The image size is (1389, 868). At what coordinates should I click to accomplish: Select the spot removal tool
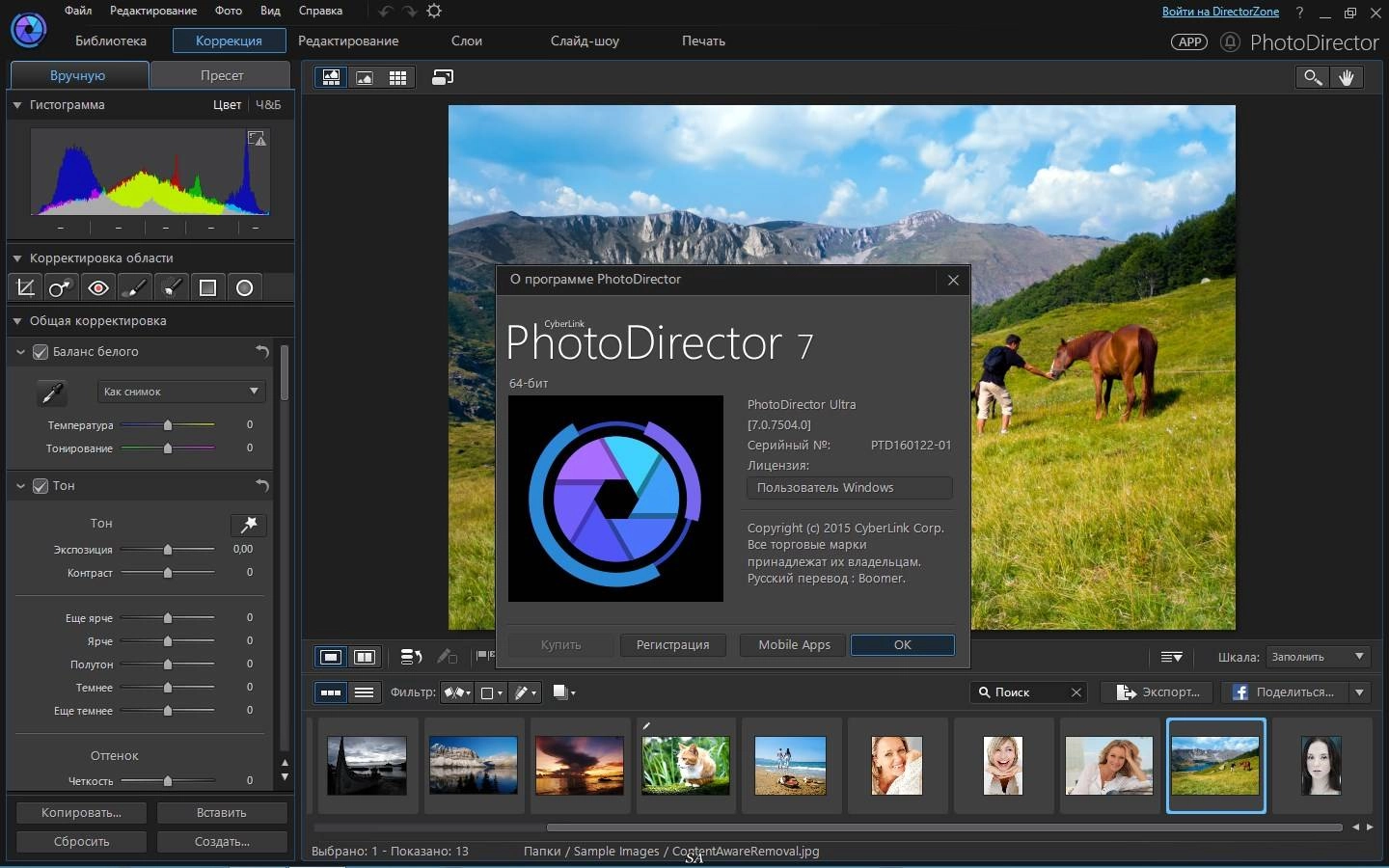60,287
